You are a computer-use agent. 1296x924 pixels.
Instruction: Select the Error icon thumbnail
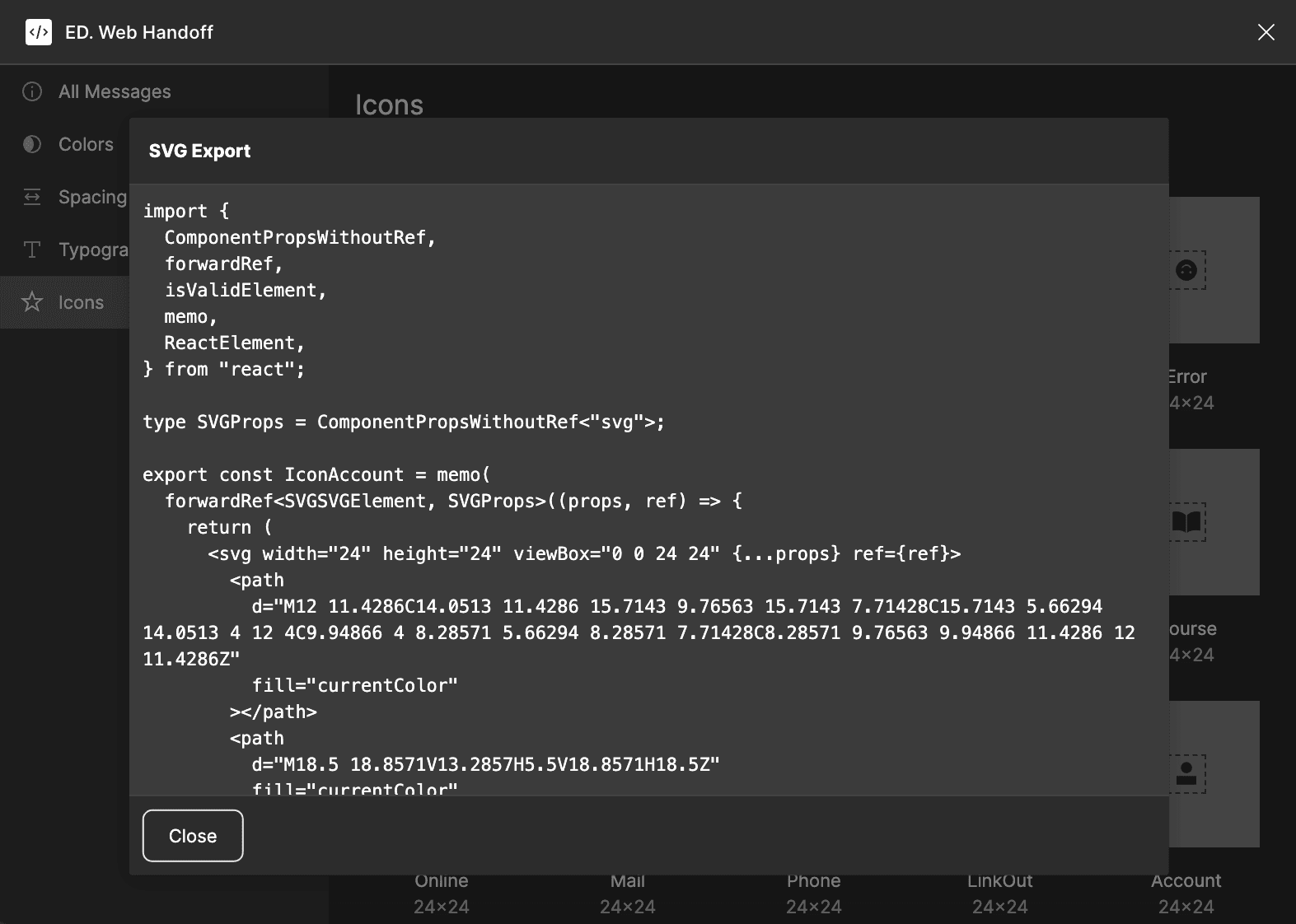1214,270
